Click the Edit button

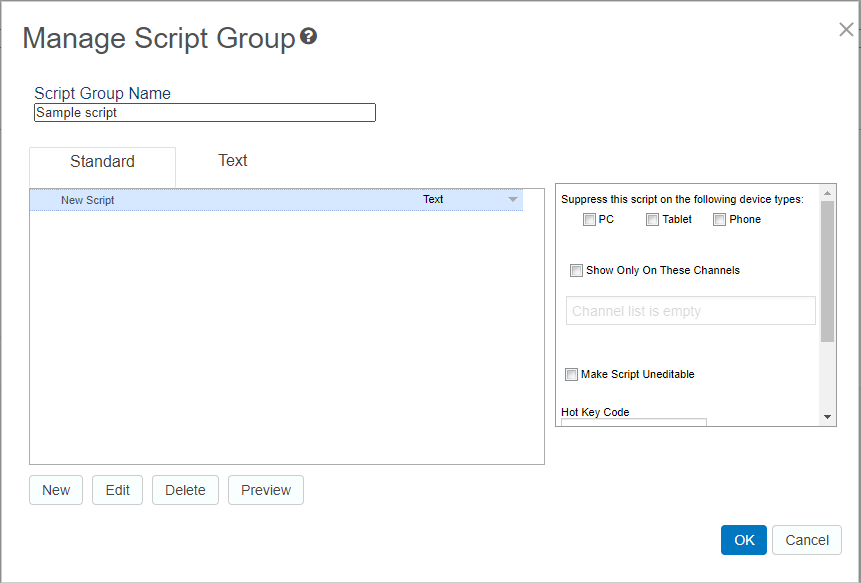click(x=118, y=490)
